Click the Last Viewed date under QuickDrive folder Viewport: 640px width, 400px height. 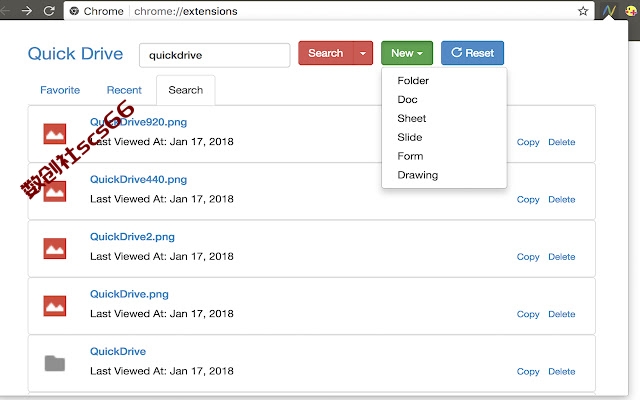point(162,371)
